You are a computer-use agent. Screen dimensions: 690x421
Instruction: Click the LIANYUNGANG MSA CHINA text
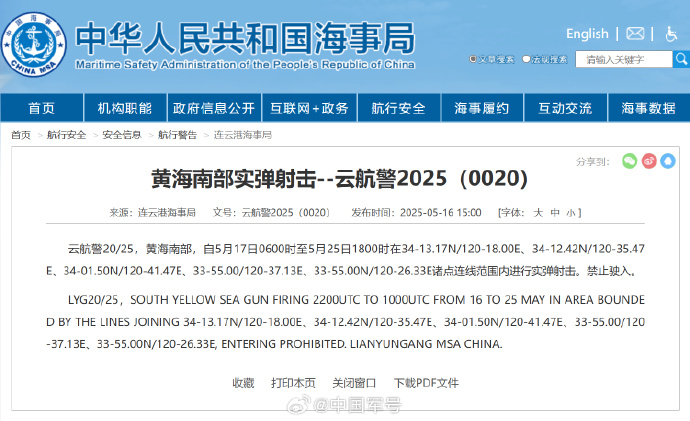tap(426, 344)
